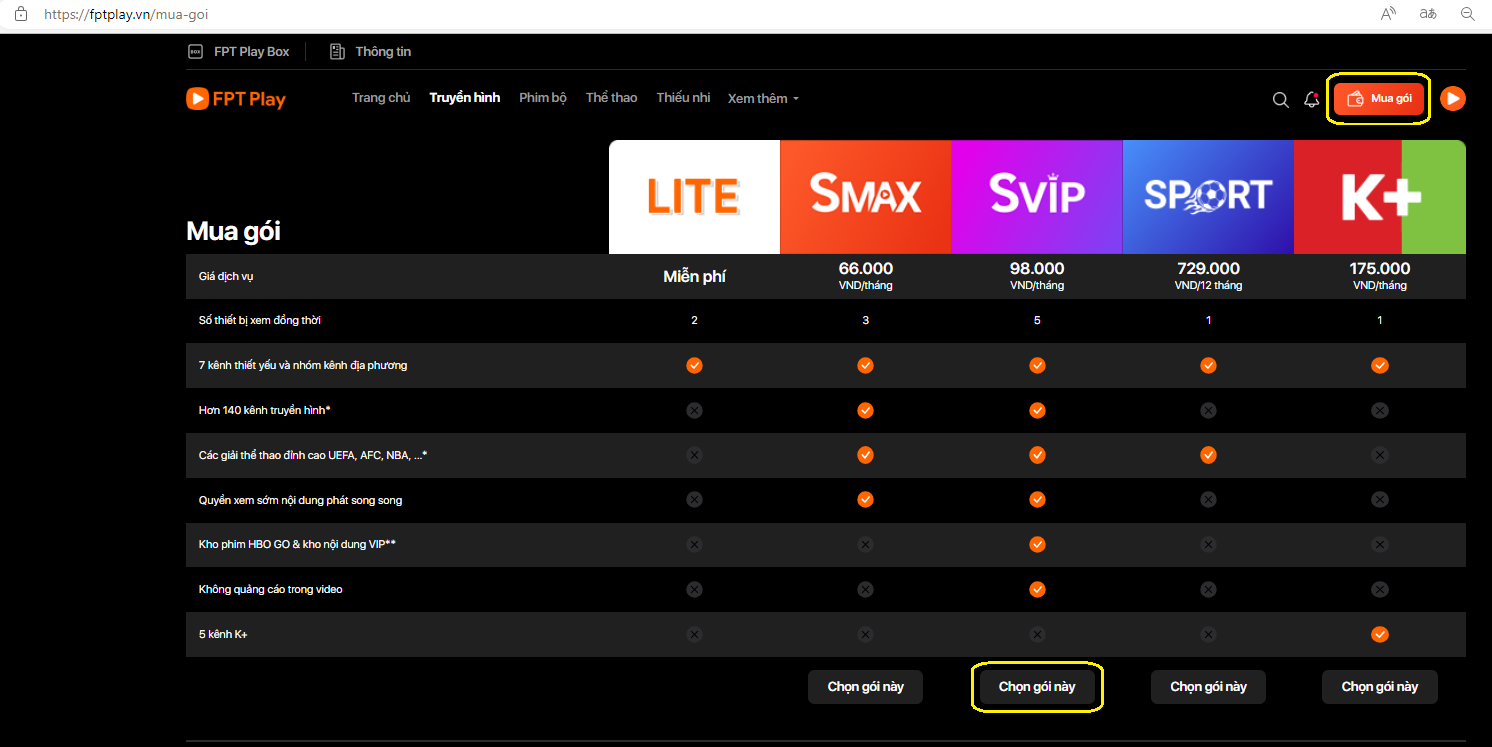
Task: Select the SMAX package banner
Action: (865, 197)
